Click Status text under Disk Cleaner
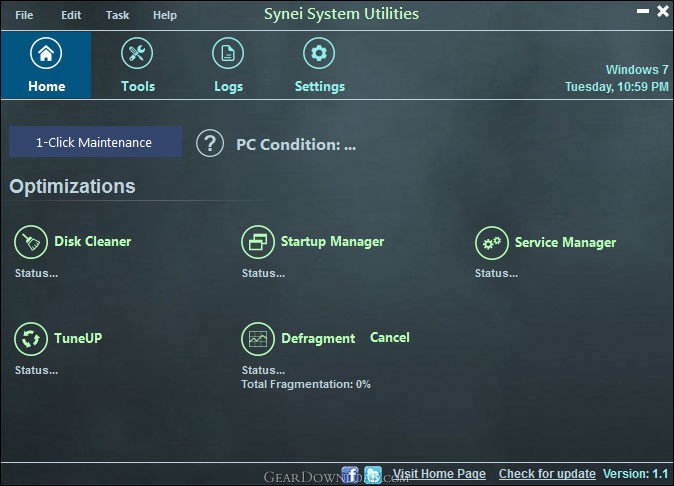 click(x=37, y=273)
